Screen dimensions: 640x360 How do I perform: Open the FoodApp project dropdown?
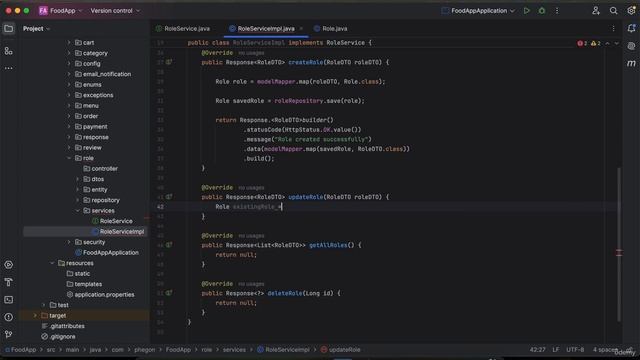point(60,11)
